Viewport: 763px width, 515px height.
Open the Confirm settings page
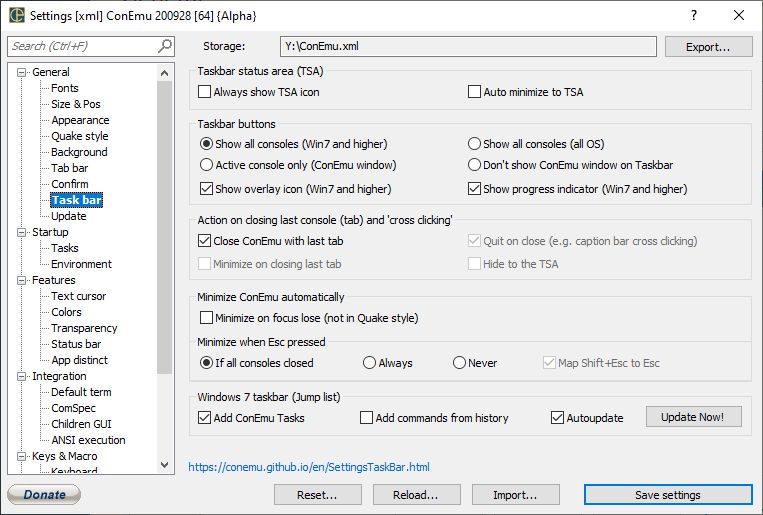70,184
